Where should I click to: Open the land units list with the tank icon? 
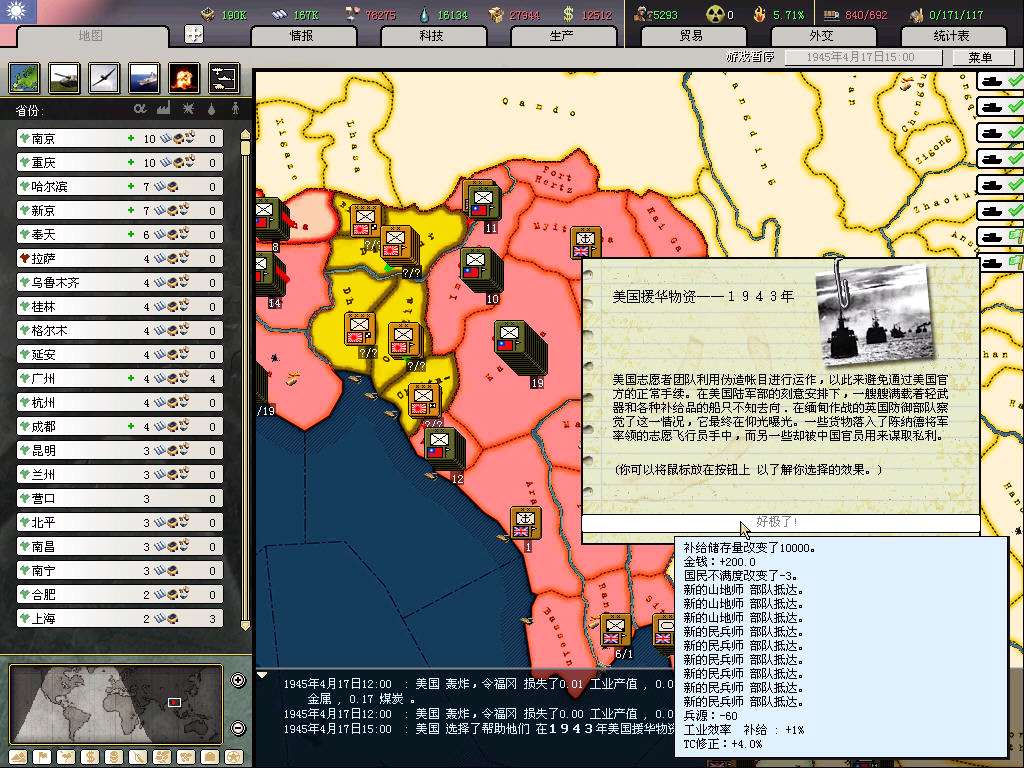[63, 77]
